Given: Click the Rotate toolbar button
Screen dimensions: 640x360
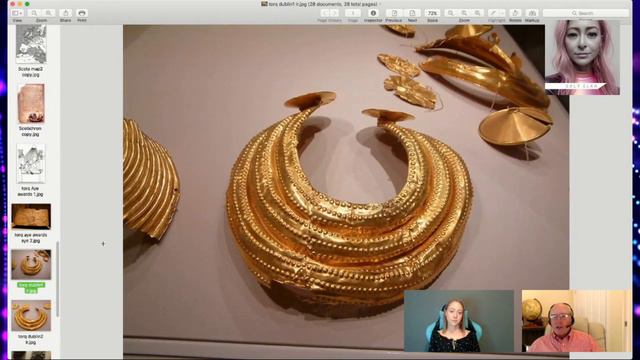Looking at the screenshot, I should 515,13.
